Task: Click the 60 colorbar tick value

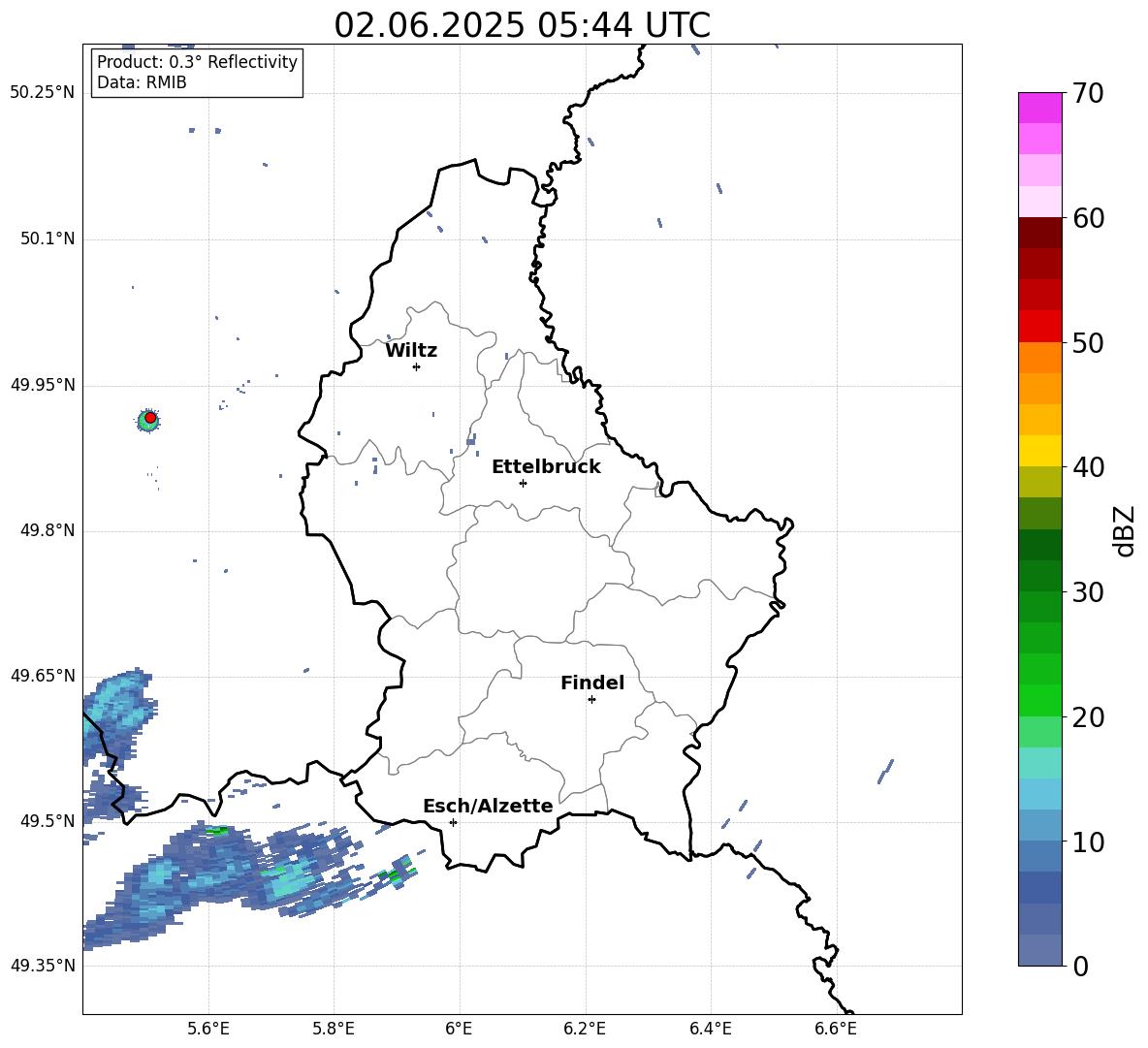Action: pos(1089,218)
